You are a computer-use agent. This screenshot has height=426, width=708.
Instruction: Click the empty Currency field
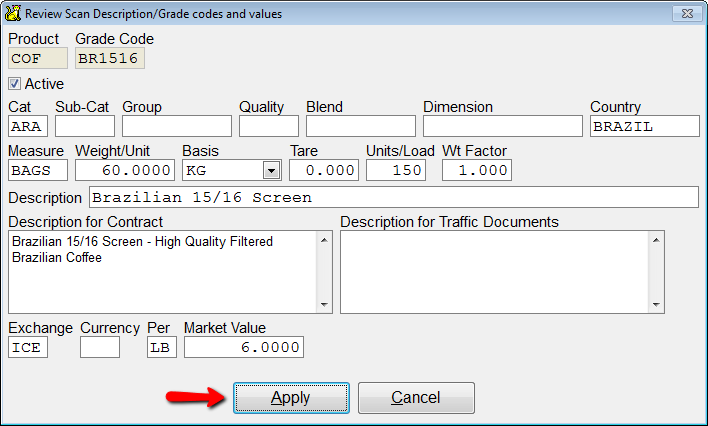click(x=100, y=347)
